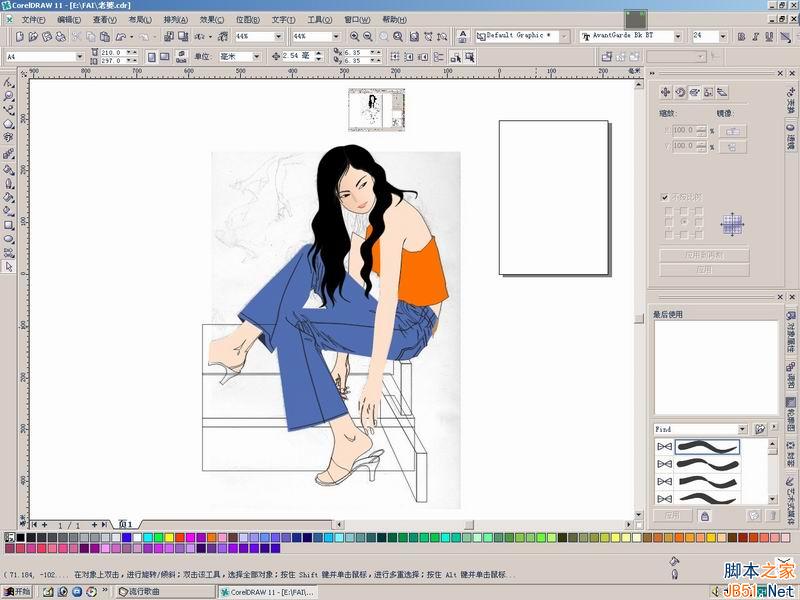
Task: Select the center anchor radio button
Action: point(684,222)
